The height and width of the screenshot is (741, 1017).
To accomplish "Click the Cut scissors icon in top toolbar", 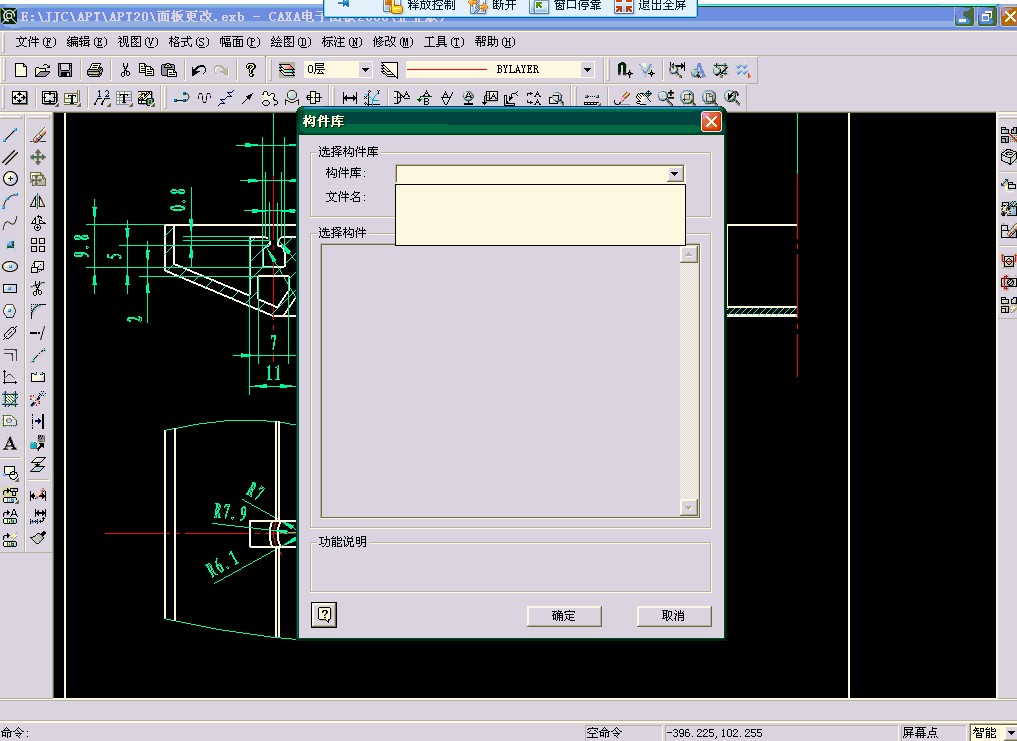I will click(x=125, y=70).
